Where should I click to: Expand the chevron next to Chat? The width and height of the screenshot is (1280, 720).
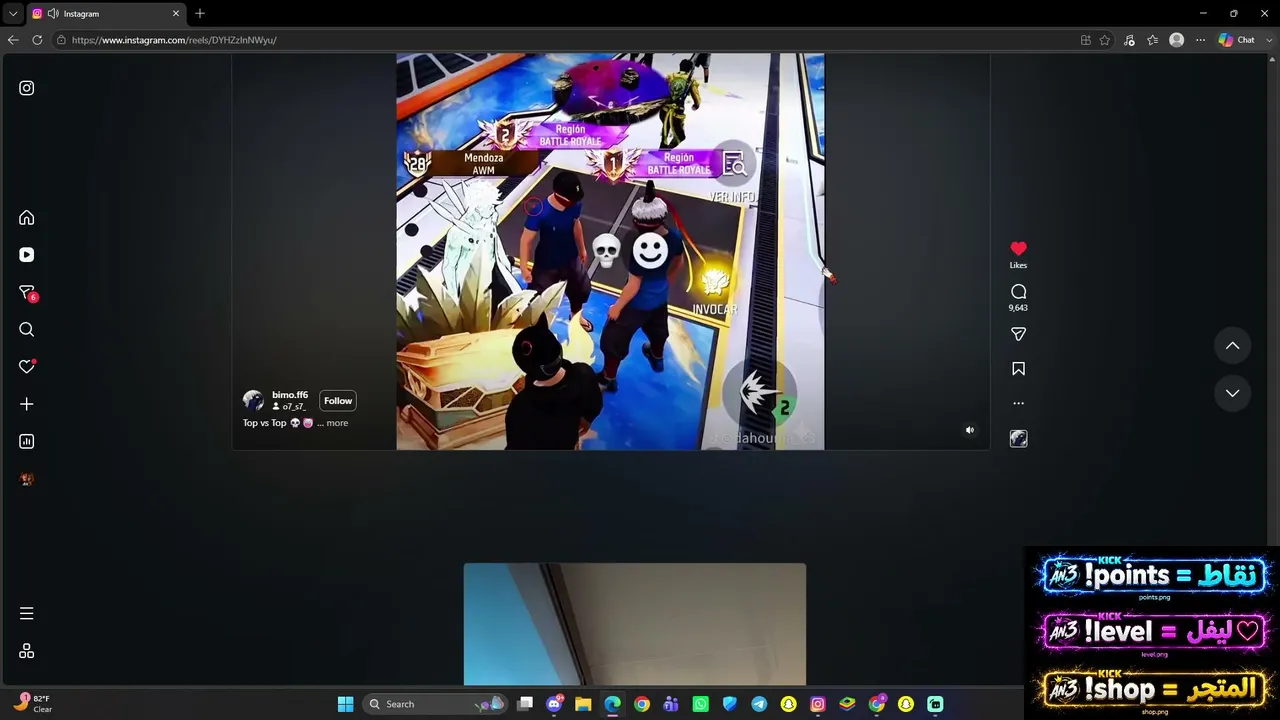(1267, 40)
